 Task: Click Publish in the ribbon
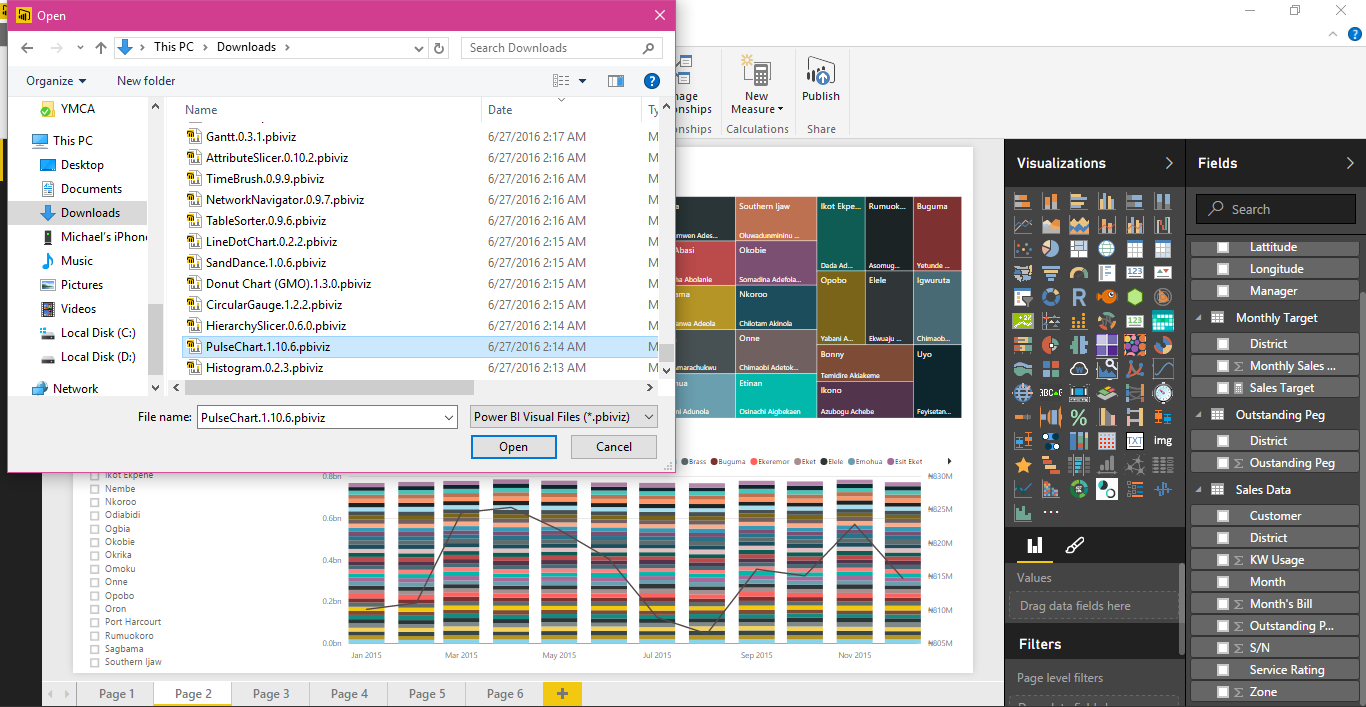tap(821, 79)
